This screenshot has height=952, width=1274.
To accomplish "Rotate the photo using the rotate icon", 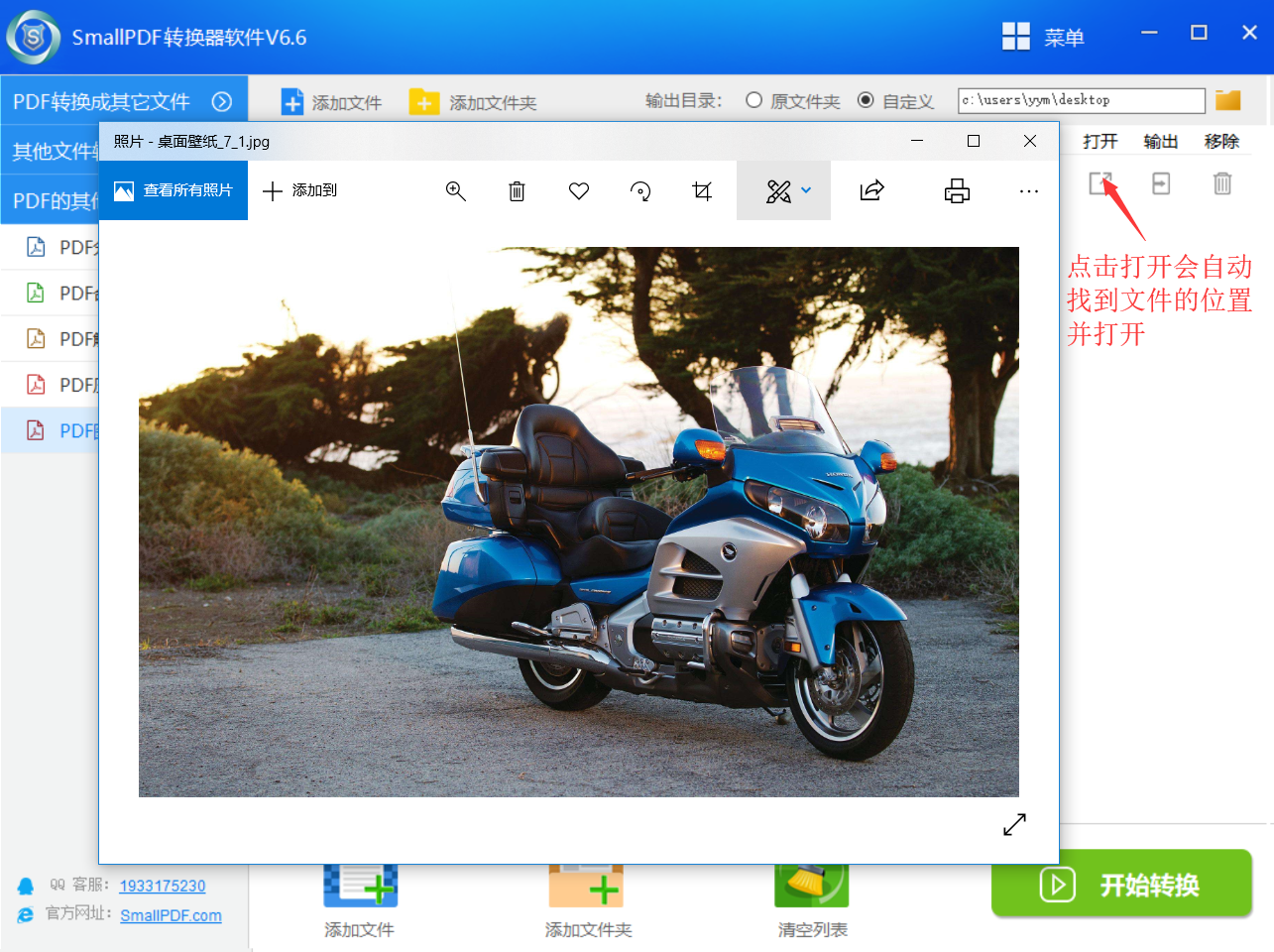I will tap(640, 191).
